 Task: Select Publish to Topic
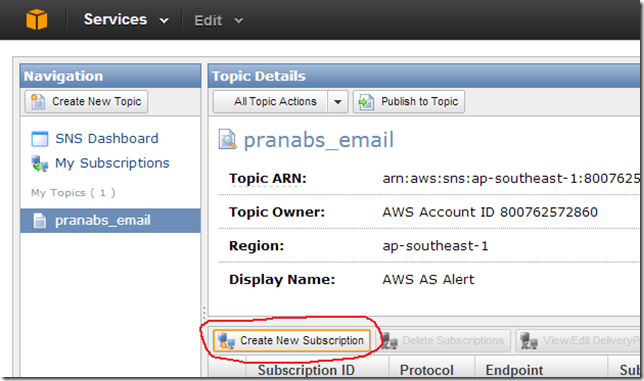(409, 101)
